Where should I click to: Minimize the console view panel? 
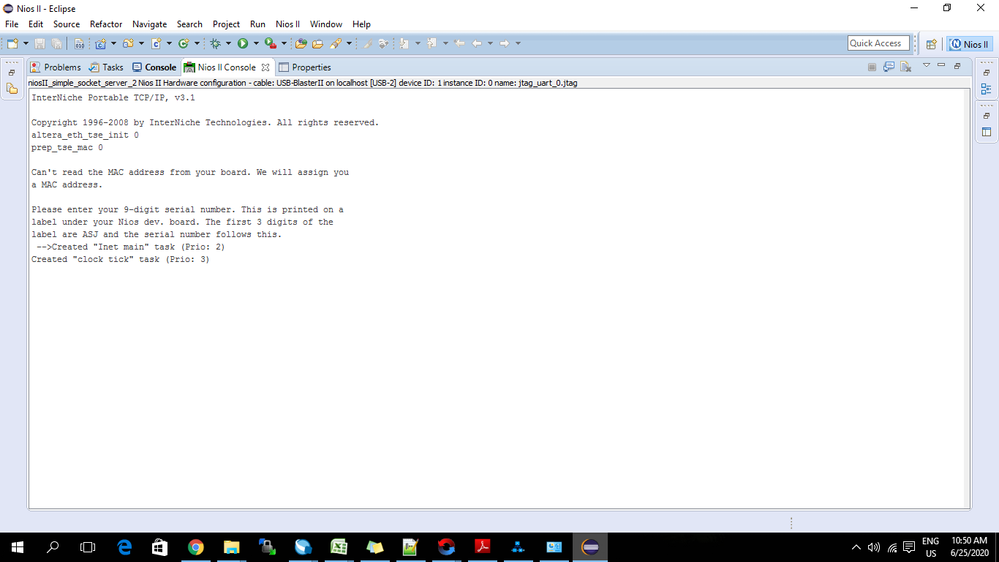tap(941, 66)
